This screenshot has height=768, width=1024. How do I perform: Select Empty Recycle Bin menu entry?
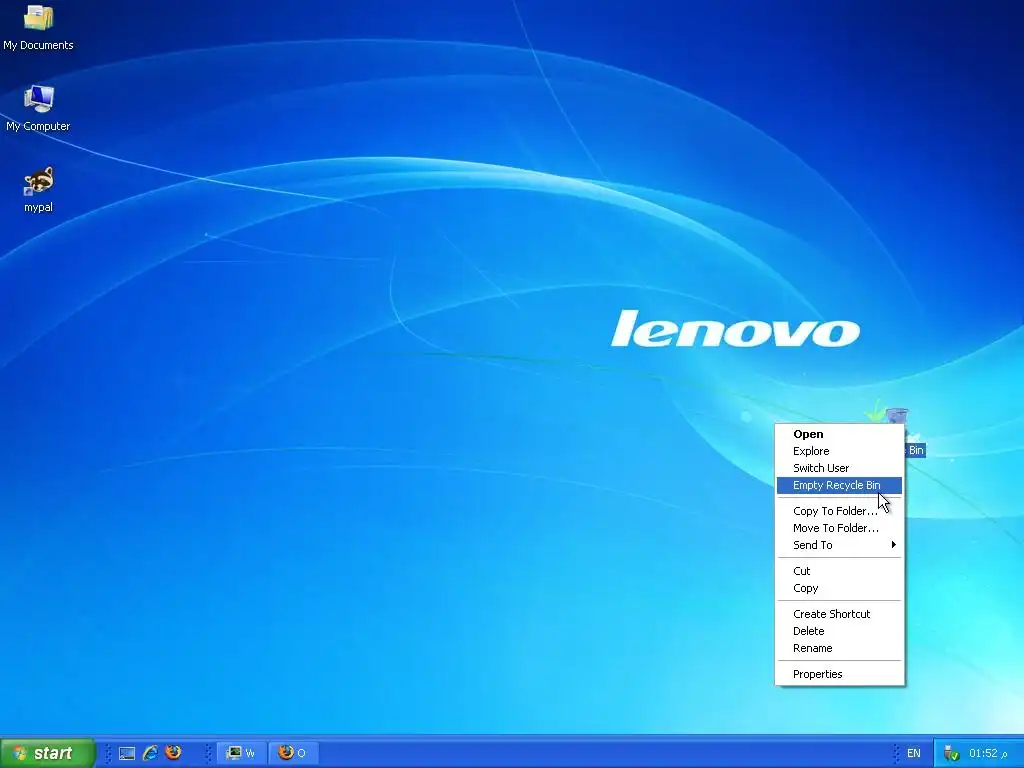pyautogui.click(x=839, y=485)
